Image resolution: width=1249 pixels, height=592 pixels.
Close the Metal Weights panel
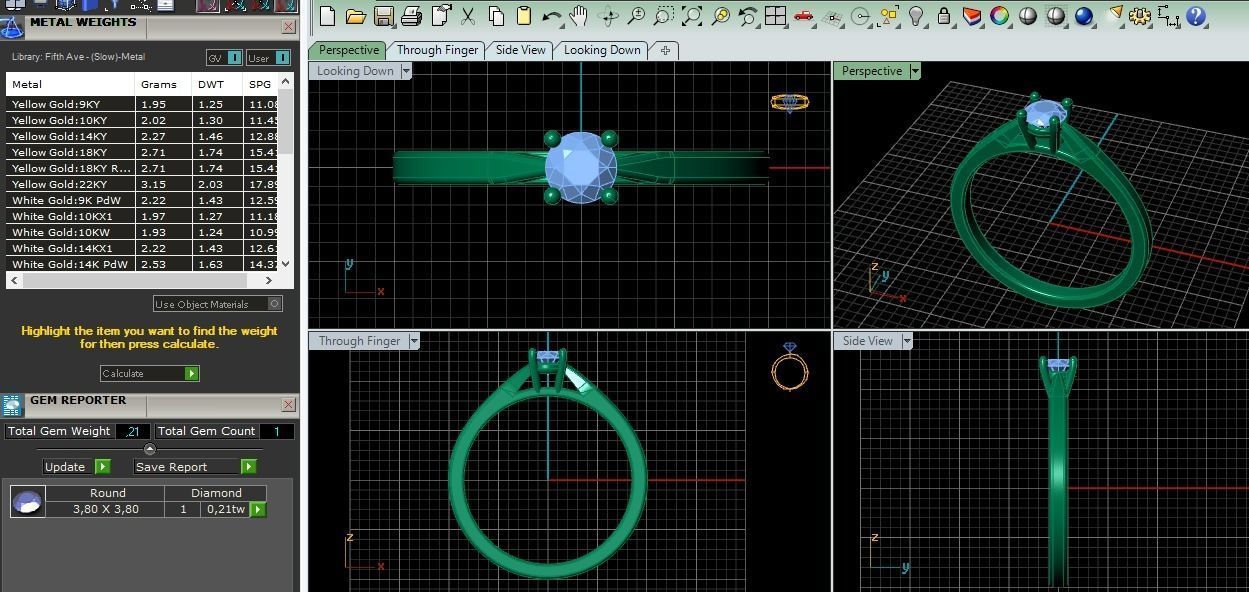[288, 27]
